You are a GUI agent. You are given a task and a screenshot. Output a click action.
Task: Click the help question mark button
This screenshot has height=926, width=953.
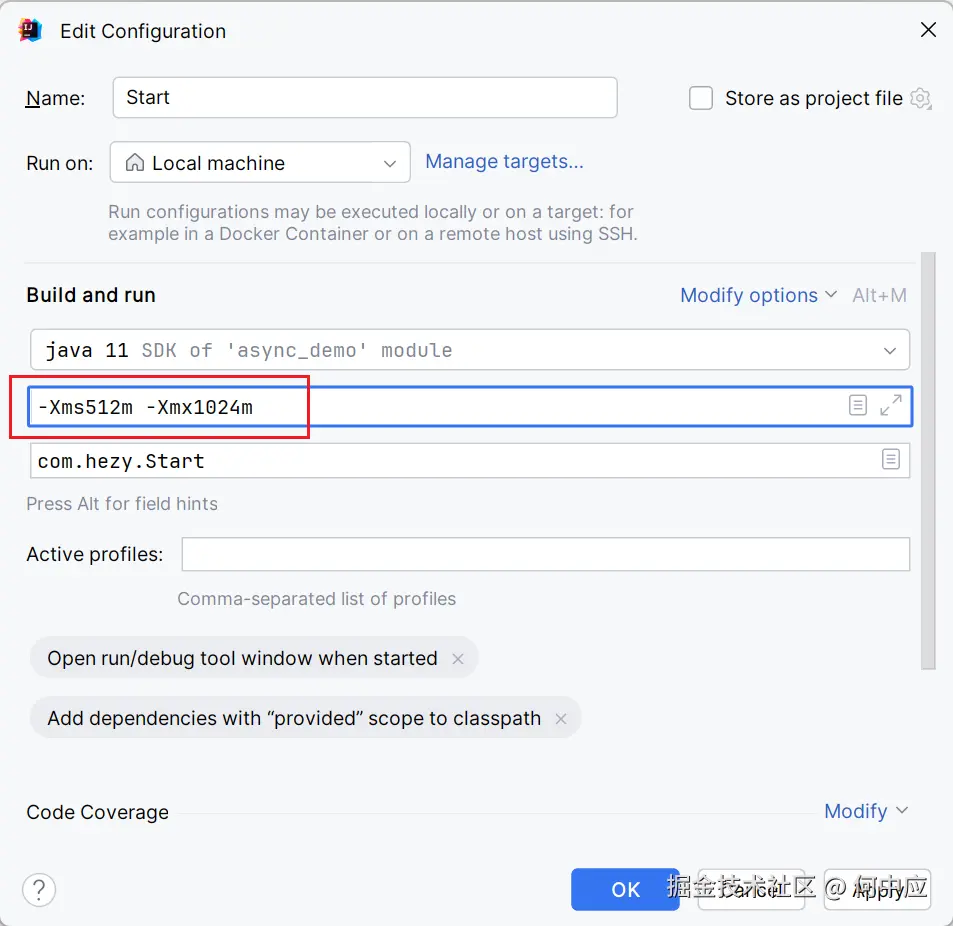(x=39, y=889)
